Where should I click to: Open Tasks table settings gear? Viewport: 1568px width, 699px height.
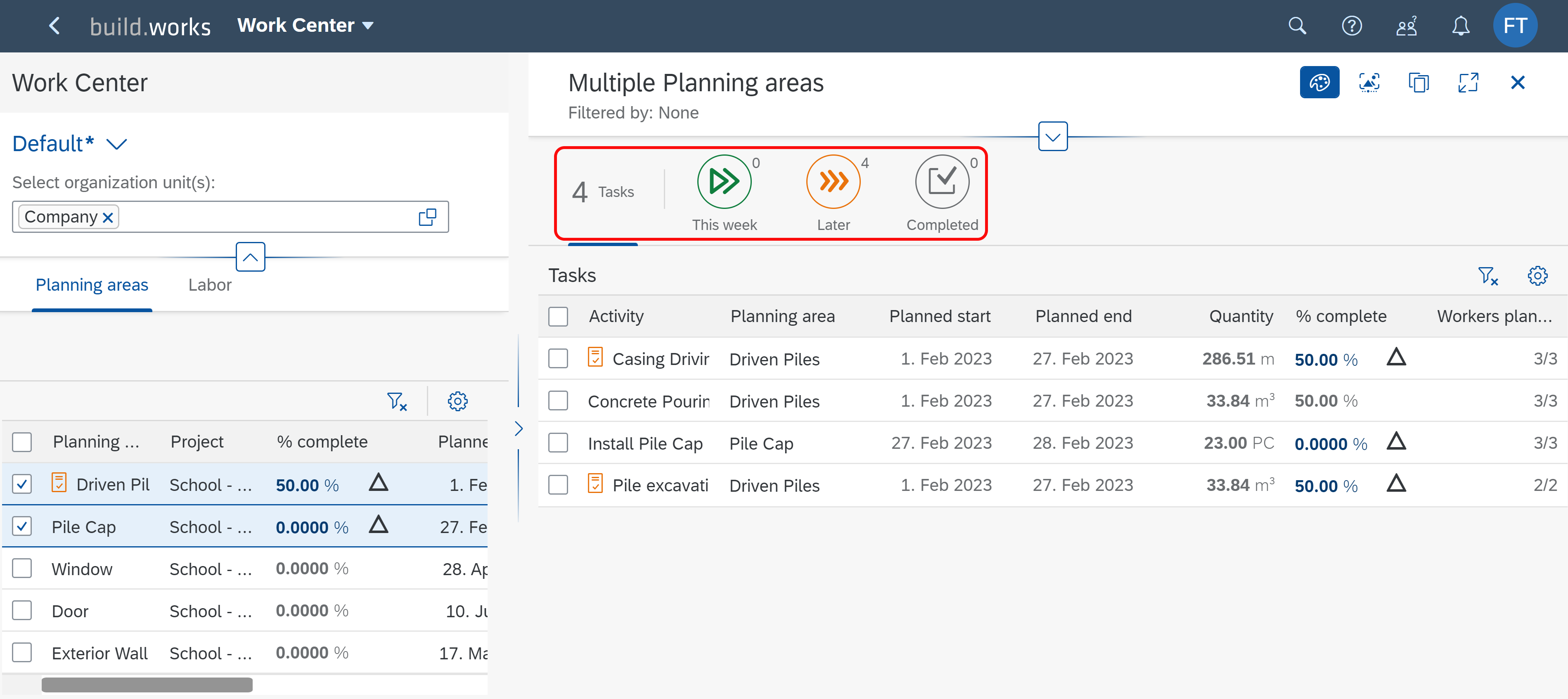[x=1537, y=276]
